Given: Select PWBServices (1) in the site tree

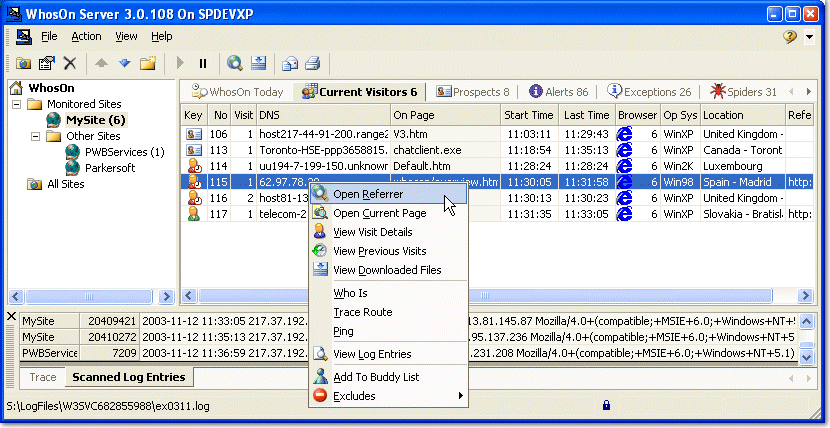Looking at the screenshot, I should [124, 152].
